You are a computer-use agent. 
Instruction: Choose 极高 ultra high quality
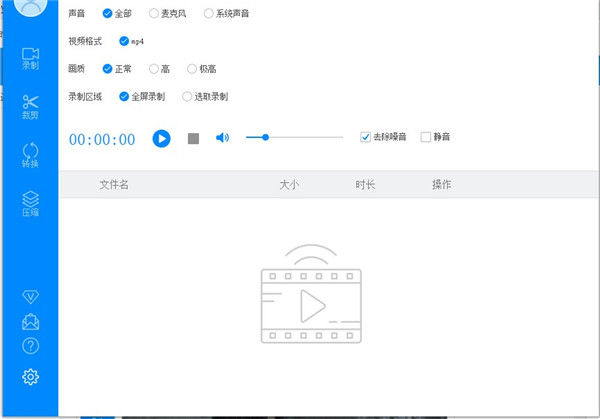[x=192, y=69]
